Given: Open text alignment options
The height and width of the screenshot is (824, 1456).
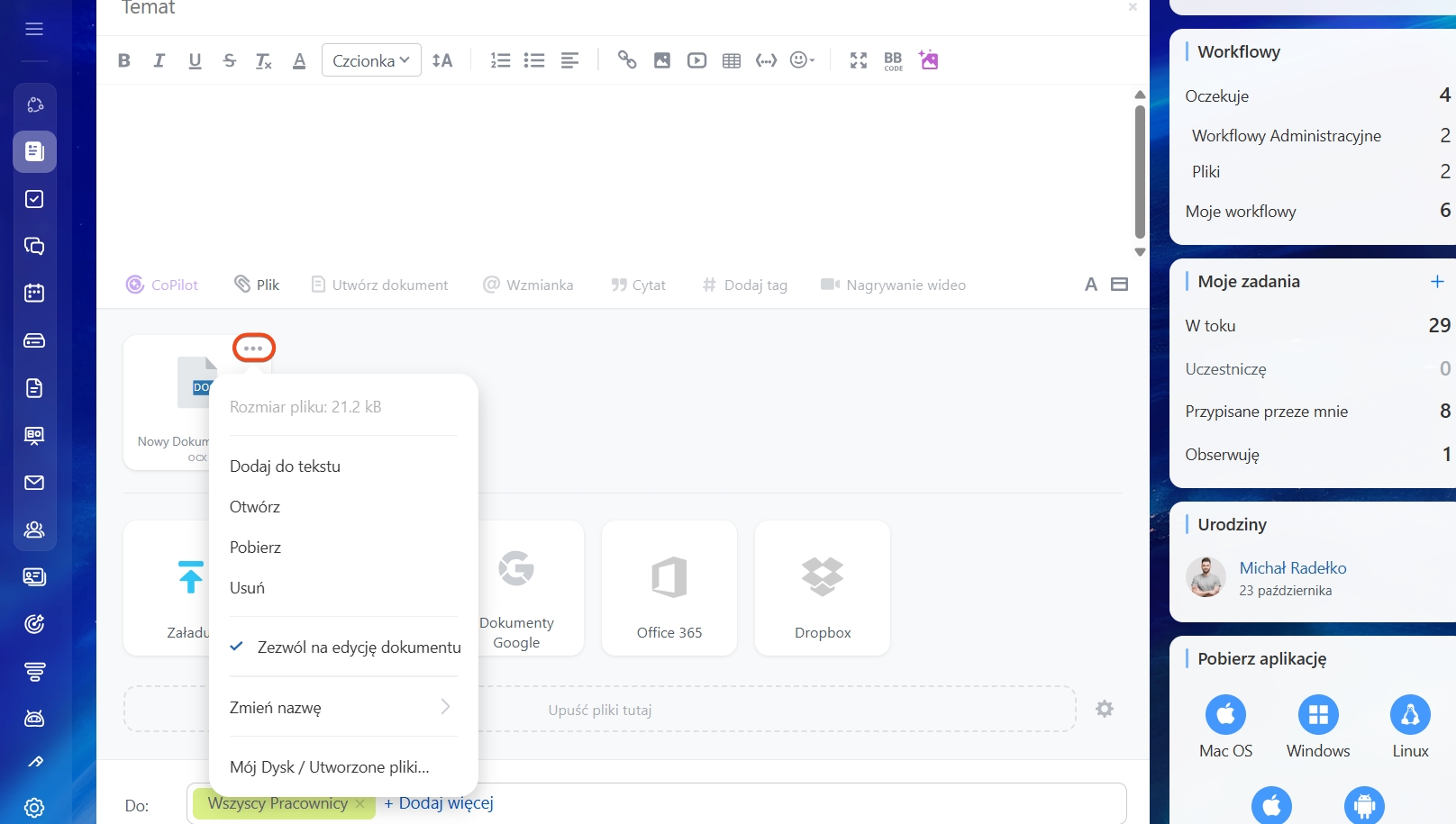Looking at the screenshot, I should (x=569, y=60).
